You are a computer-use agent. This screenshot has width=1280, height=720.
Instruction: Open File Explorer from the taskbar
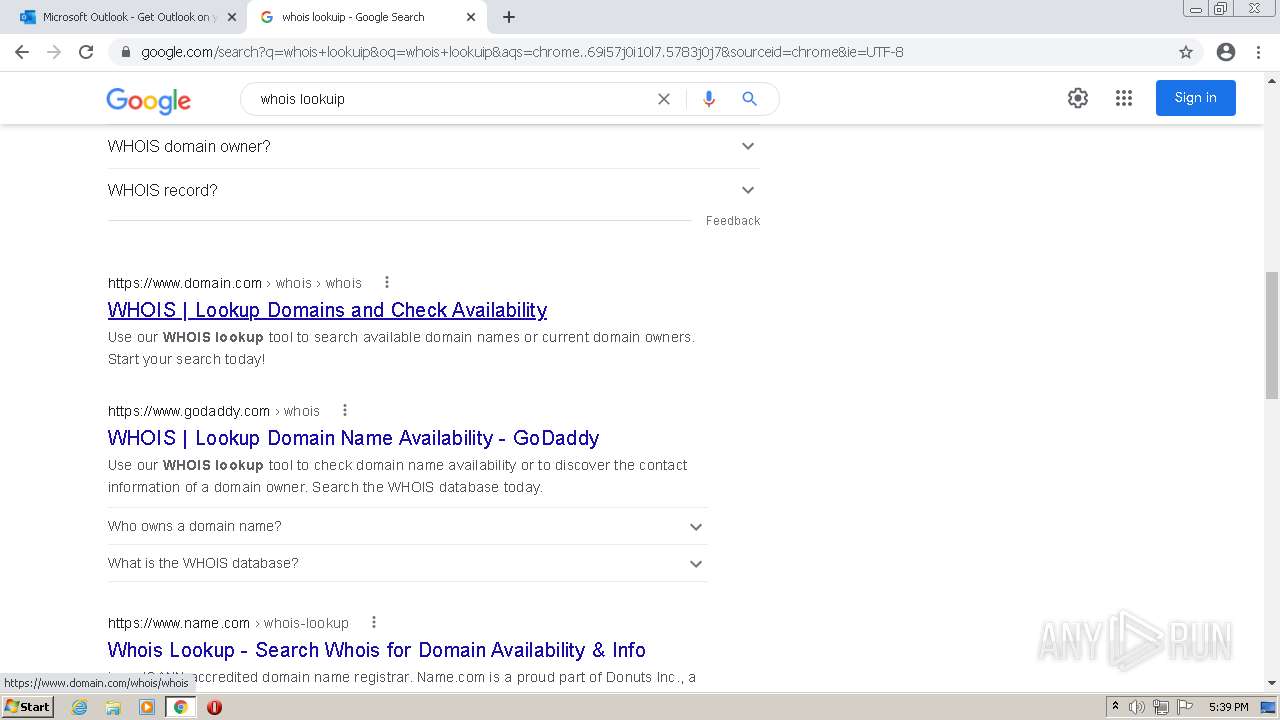coord(113,707)
